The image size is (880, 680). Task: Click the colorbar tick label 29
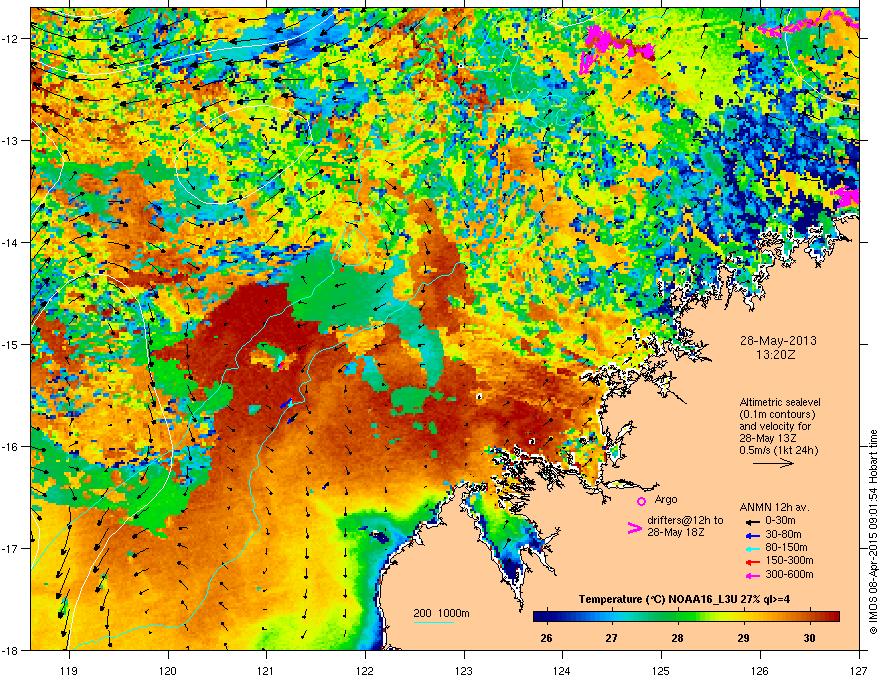(744, 638)
